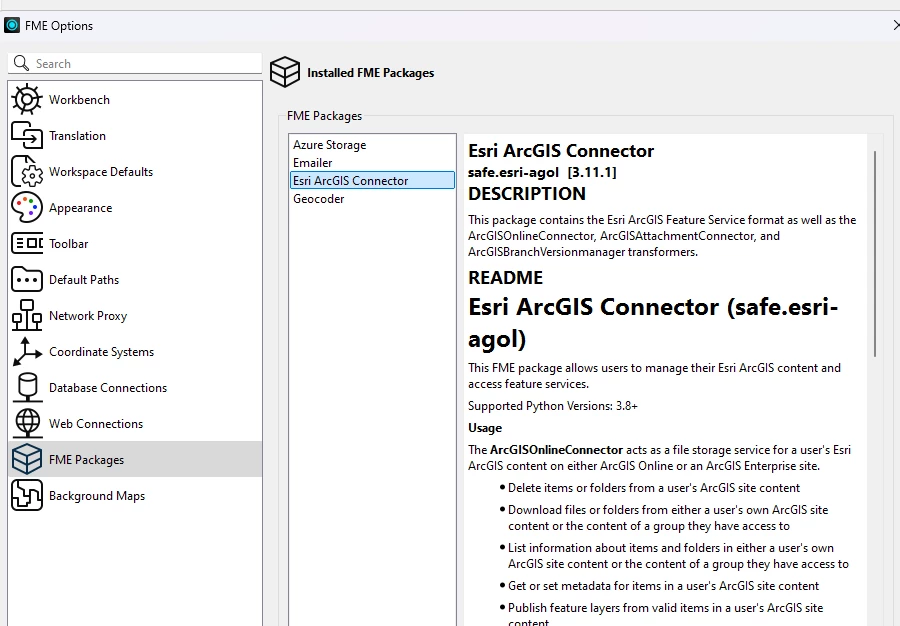Click the 'Installed FME Packages' title
Screen dimensions: 900x626
(x=370, y=73)
